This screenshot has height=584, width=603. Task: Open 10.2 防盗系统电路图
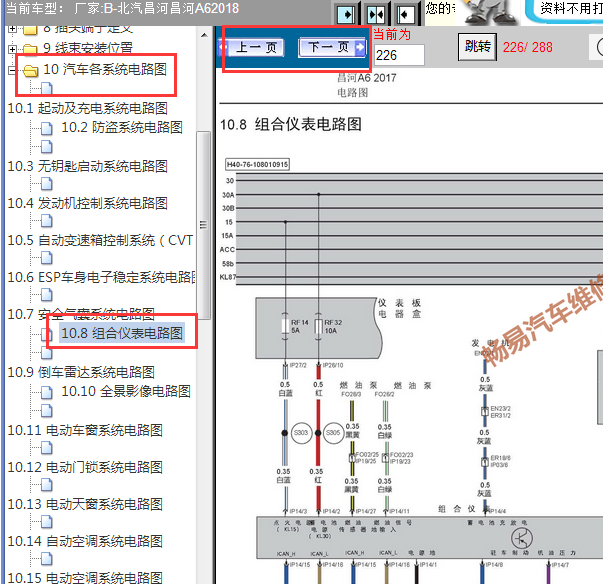122,127
